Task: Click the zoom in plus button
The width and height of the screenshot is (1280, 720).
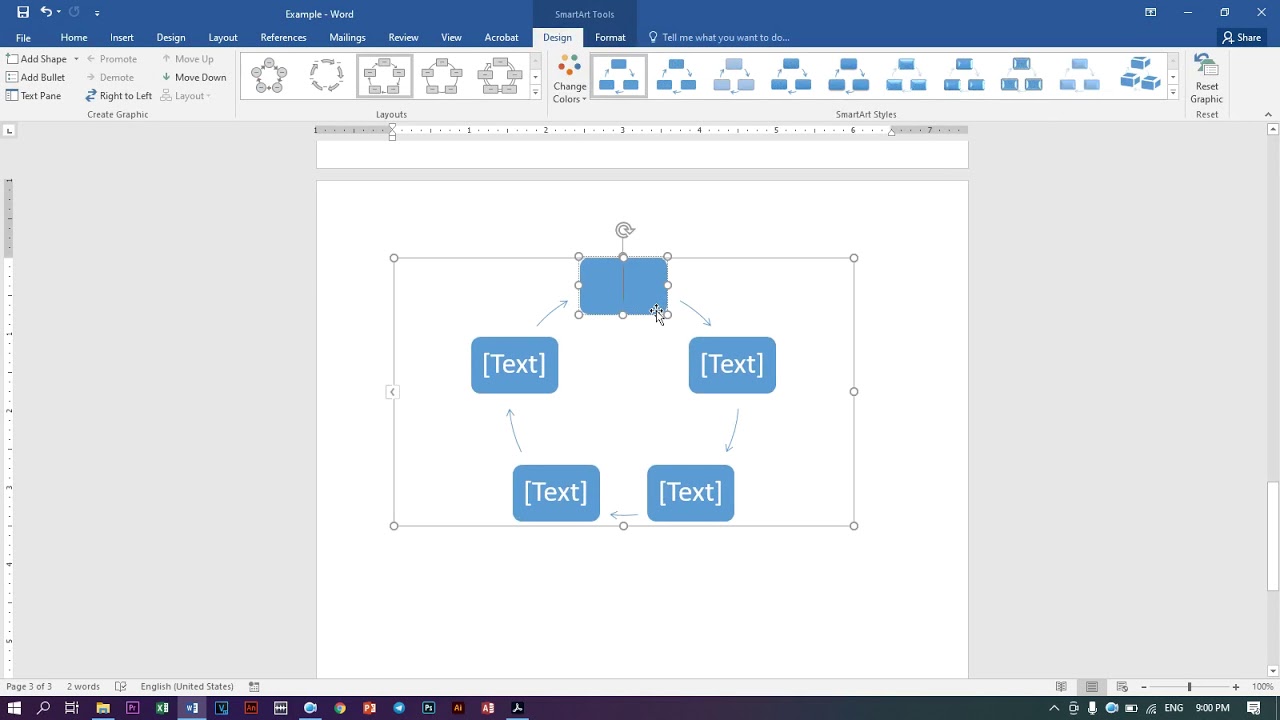Action: [x=1236, y=687]
